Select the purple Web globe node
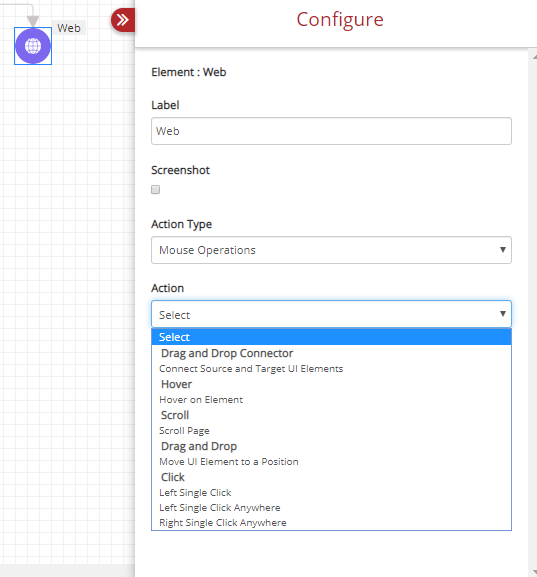 point(33,46)
